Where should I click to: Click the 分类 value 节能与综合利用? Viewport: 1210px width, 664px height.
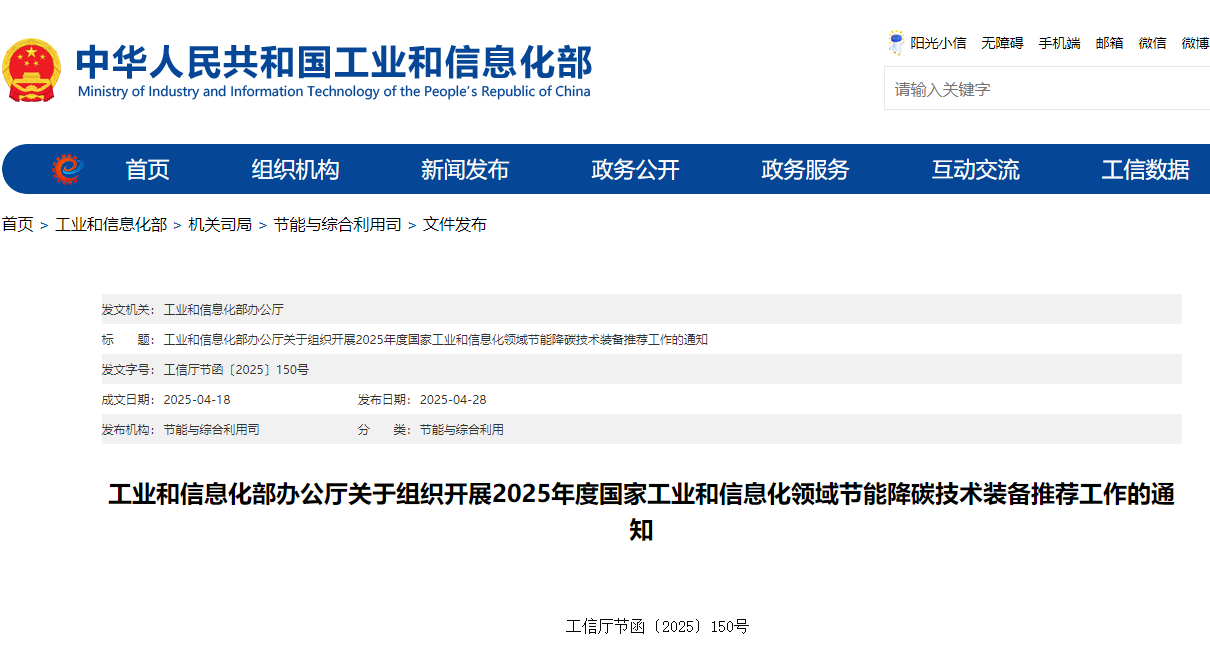[x=462, y=430]
